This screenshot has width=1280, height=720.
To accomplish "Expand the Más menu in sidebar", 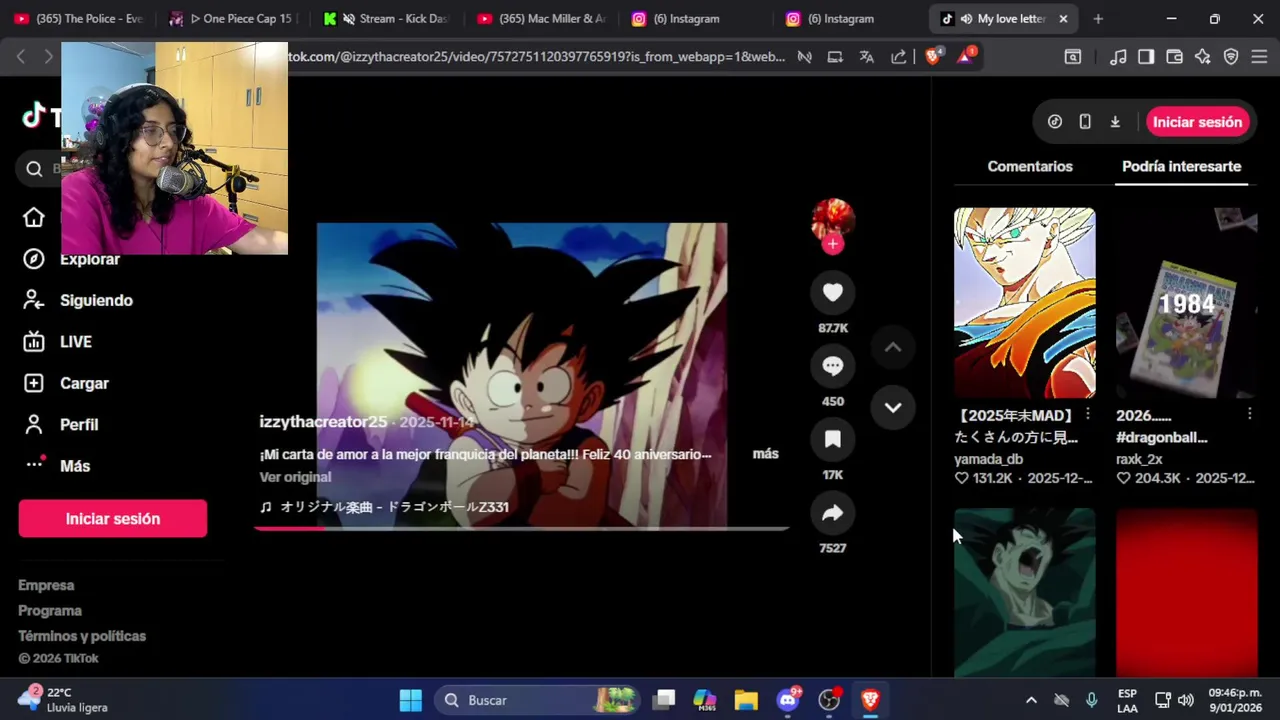I will pos(56,466).
